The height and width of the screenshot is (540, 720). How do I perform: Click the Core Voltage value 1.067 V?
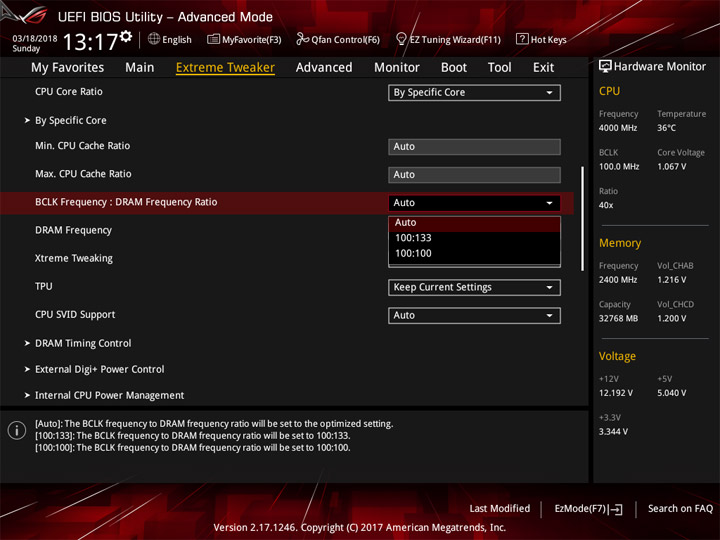tap(672, 167)
